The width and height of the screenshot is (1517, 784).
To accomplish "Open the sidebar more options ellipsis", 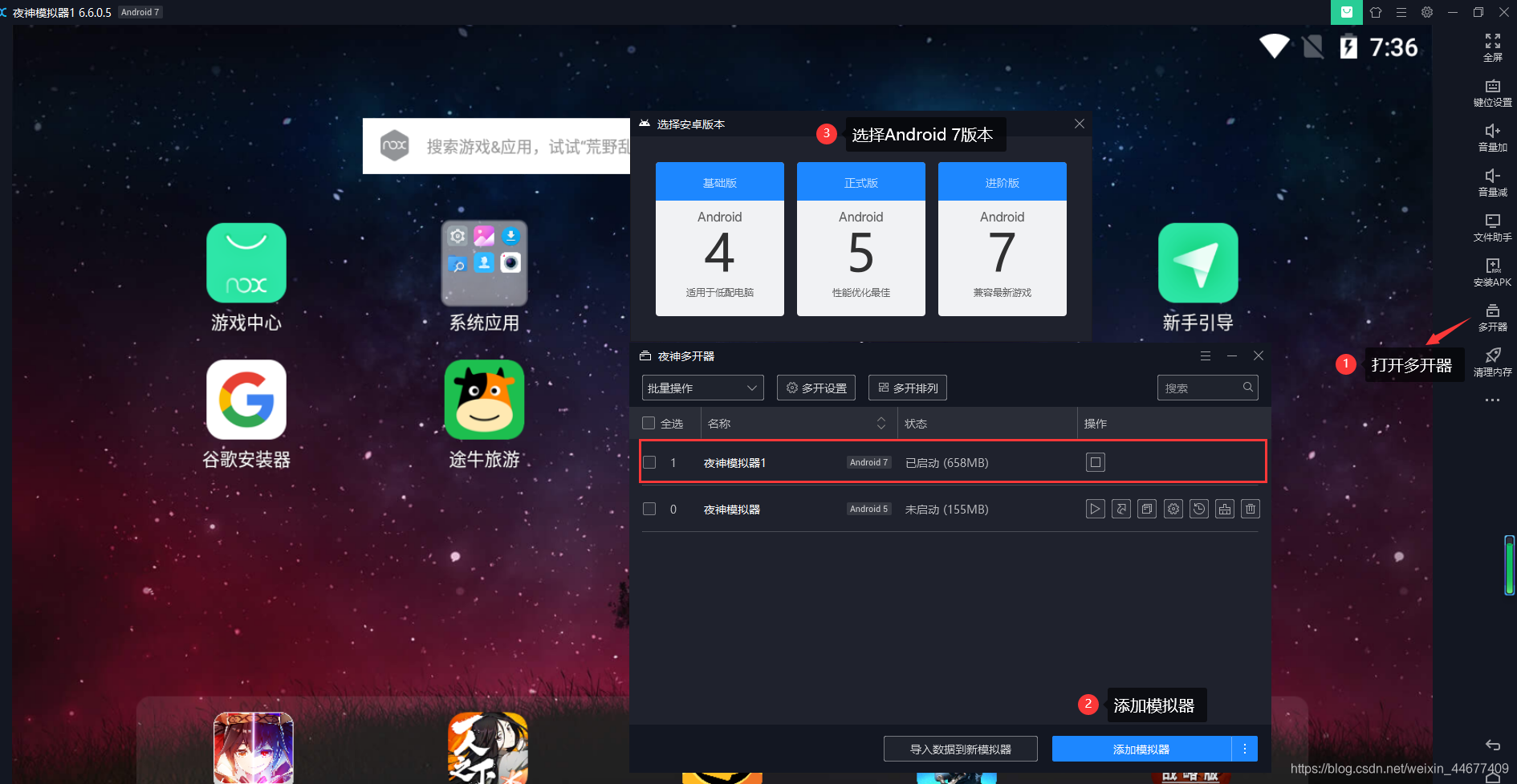I will (1493, 400).
